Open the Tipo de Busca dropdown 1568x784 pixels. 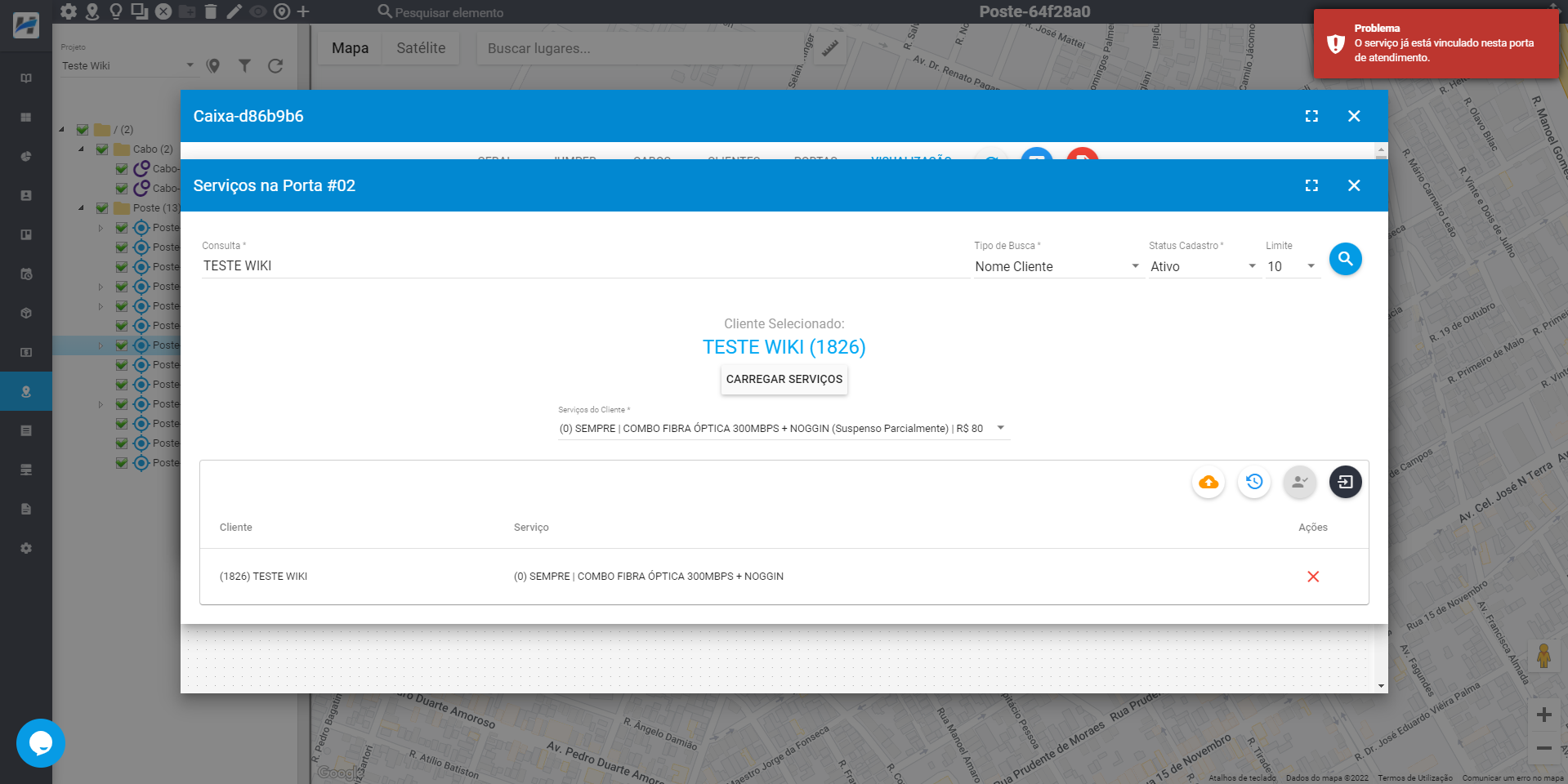(x=1057, y=266)
